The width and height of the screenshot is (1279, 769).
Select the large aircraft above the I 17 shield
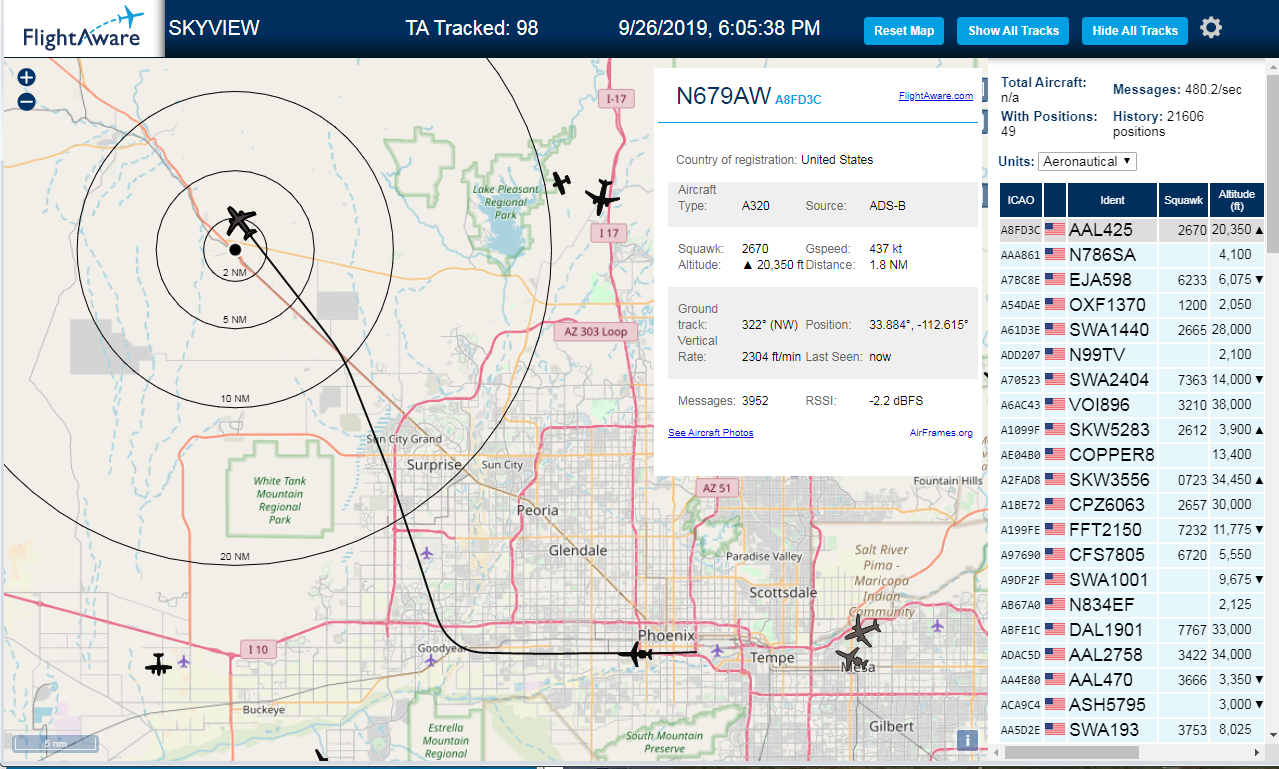click(x=602, y=197)
